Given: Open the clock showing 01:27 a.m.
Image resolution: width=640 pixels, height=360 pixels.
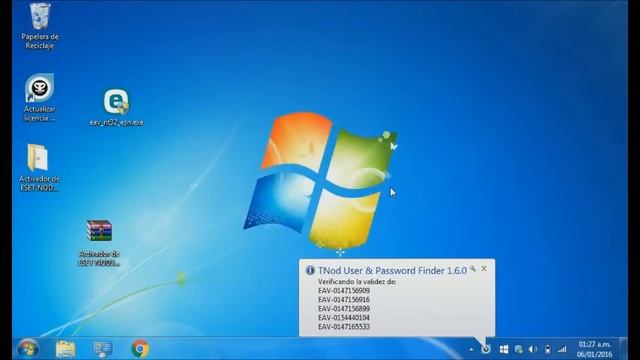Looking at the screenshot, I should click(x=594, y=349).
